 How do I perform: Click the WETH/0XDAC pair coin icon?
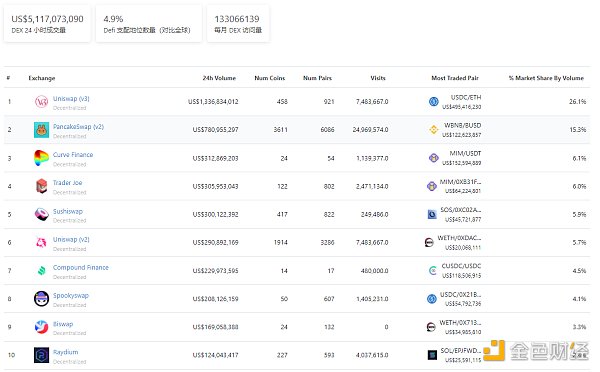(x=429, y=242)
